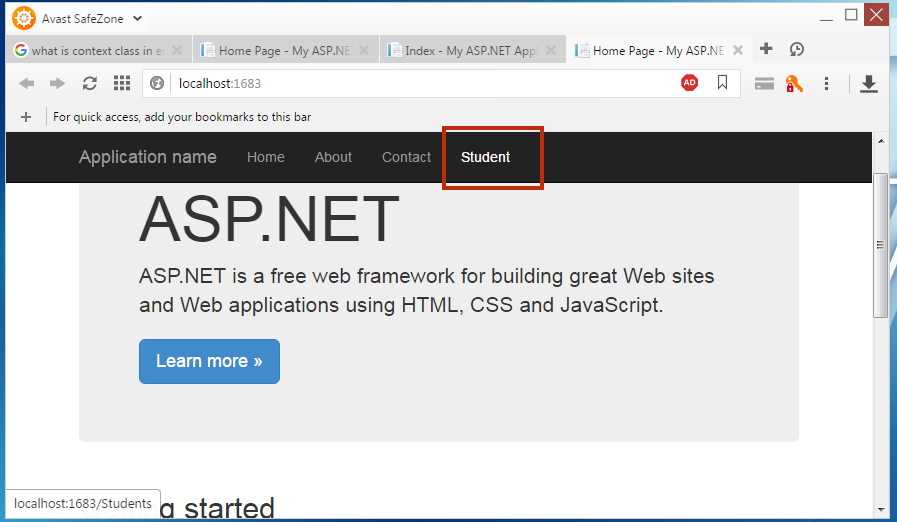
Task: Open the three-dot browser menu
Action: [x=826, y=84]
